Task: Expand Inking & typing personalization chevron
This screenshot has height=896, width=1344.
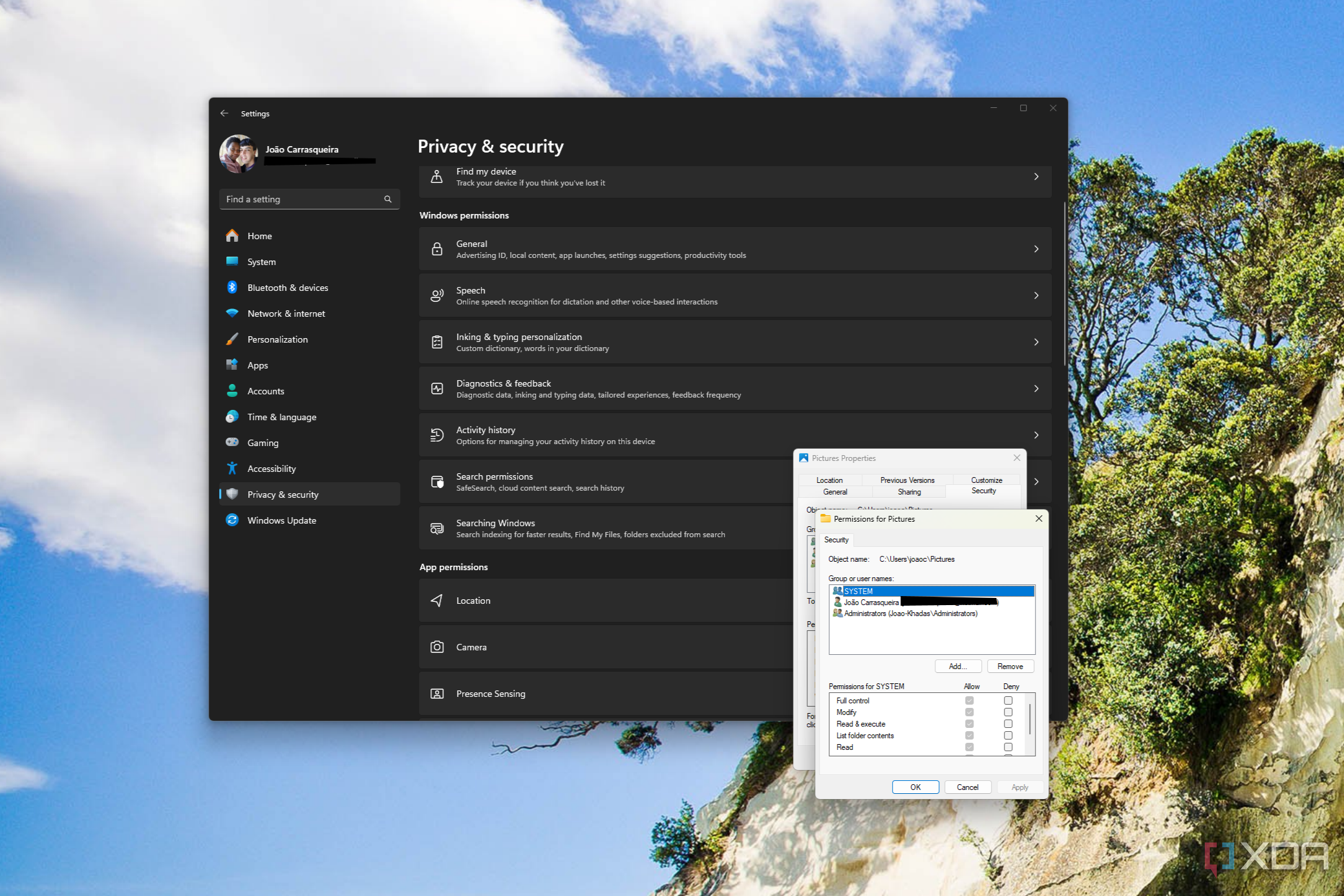Action: coord(1036,342)
